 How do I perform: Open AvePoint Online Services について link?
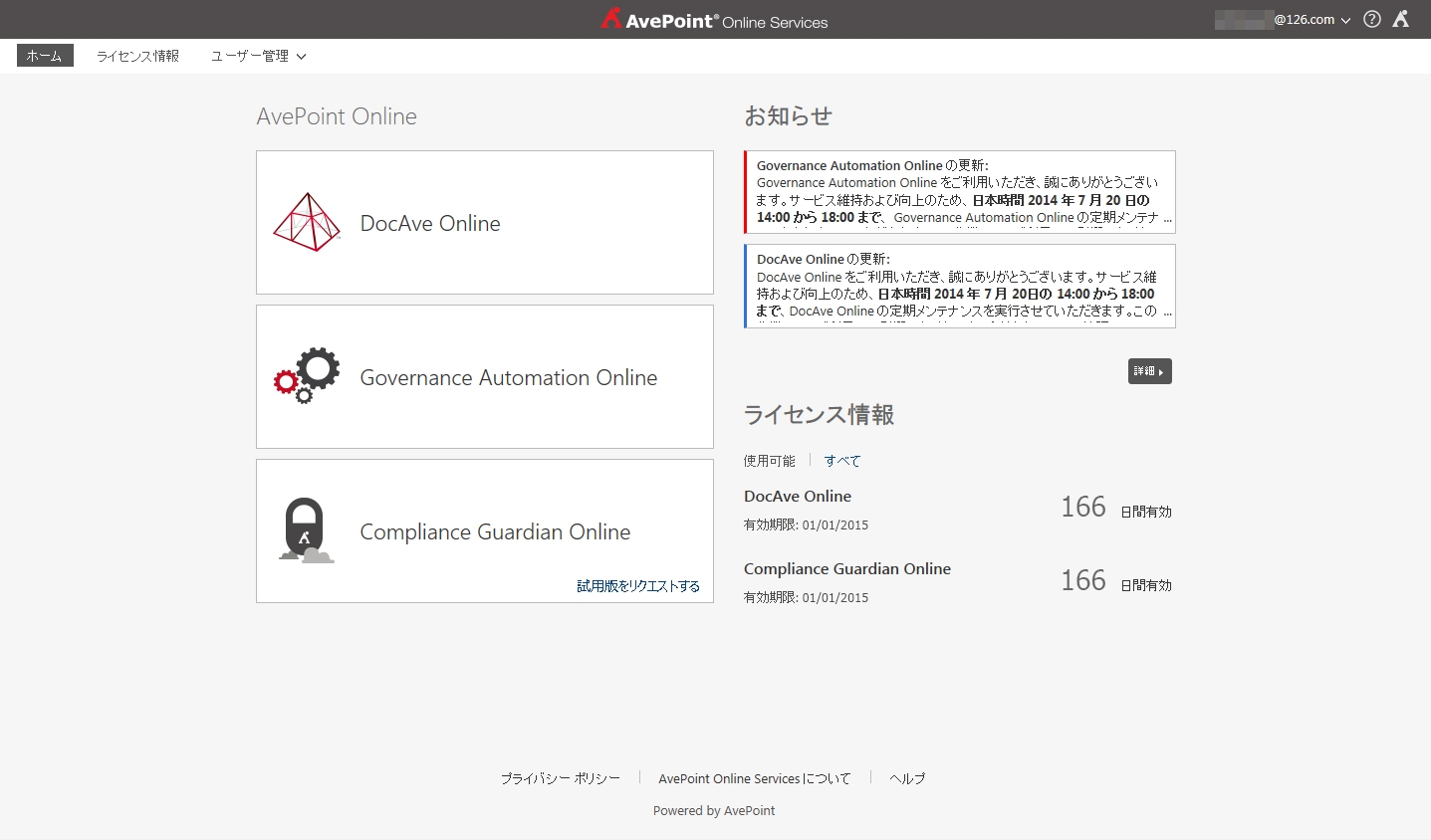click(755, 778)
